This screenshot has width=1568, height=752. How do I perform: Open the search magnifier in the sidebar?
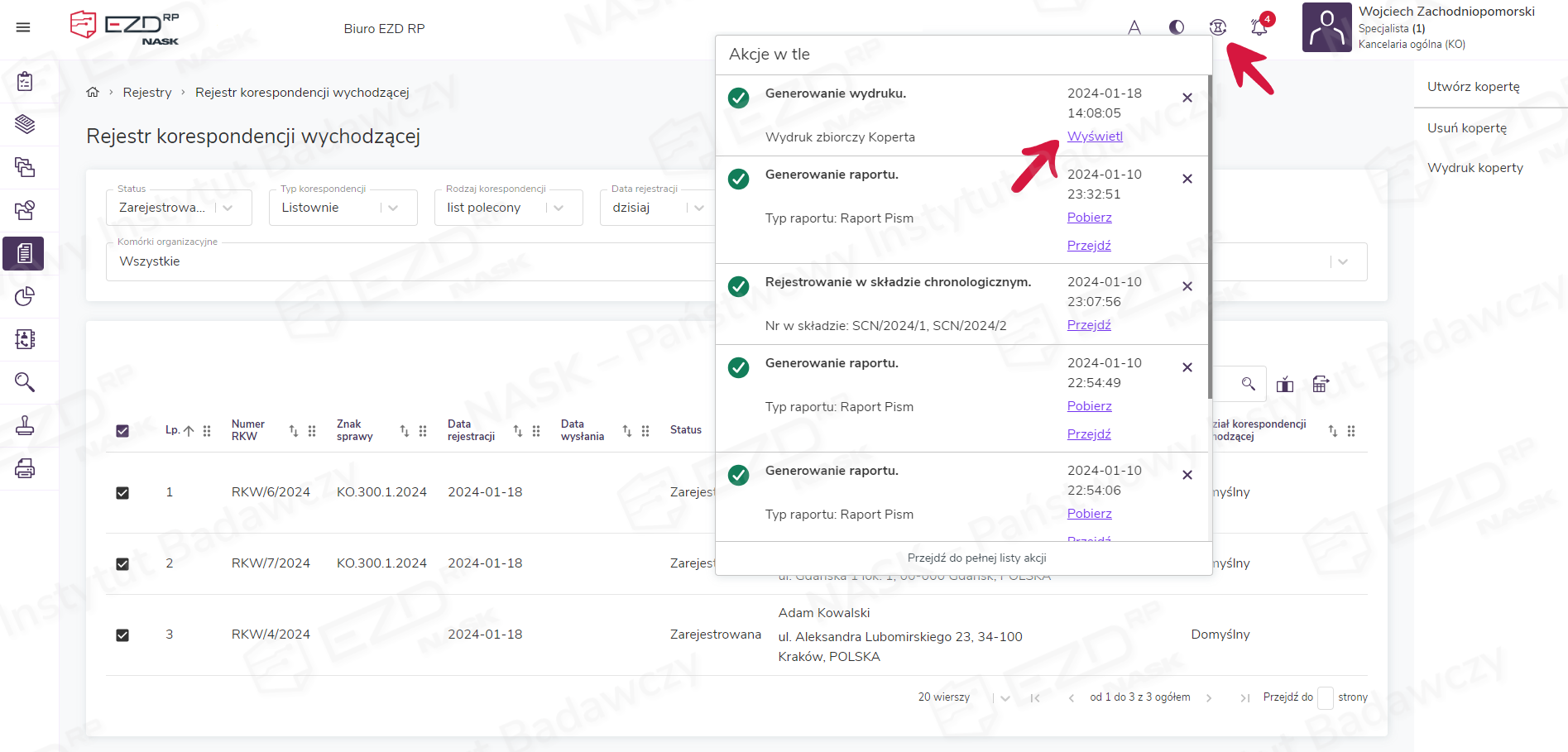pos(25,382)
